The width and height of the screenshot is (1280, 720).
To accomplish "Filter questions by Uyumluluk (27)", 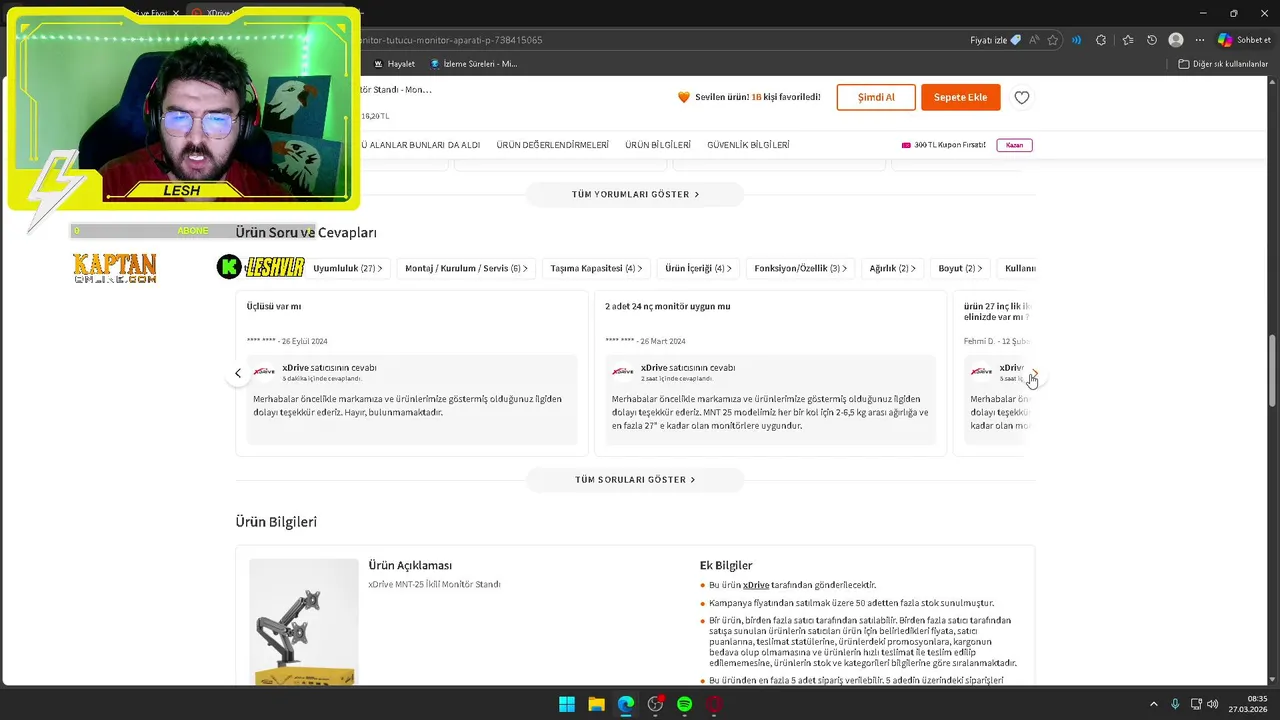I will 347,268.
